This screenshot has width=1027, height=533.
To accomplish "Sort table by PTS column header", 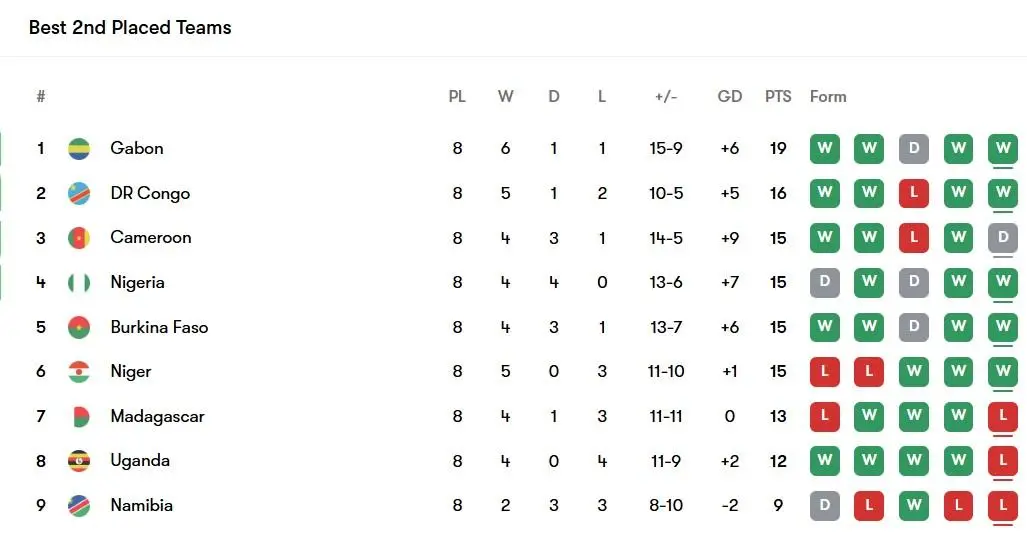I will (x=778, y=97).
